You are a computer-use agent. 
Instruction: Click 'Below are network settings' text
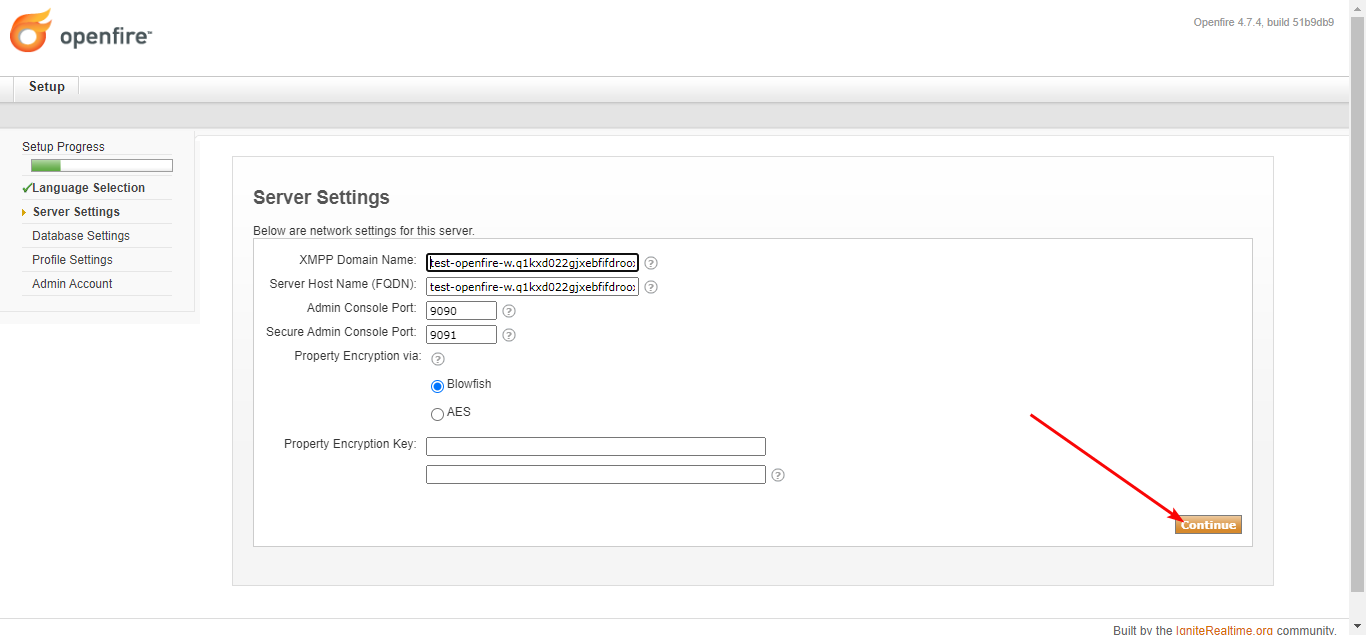[x=364, y=231]
